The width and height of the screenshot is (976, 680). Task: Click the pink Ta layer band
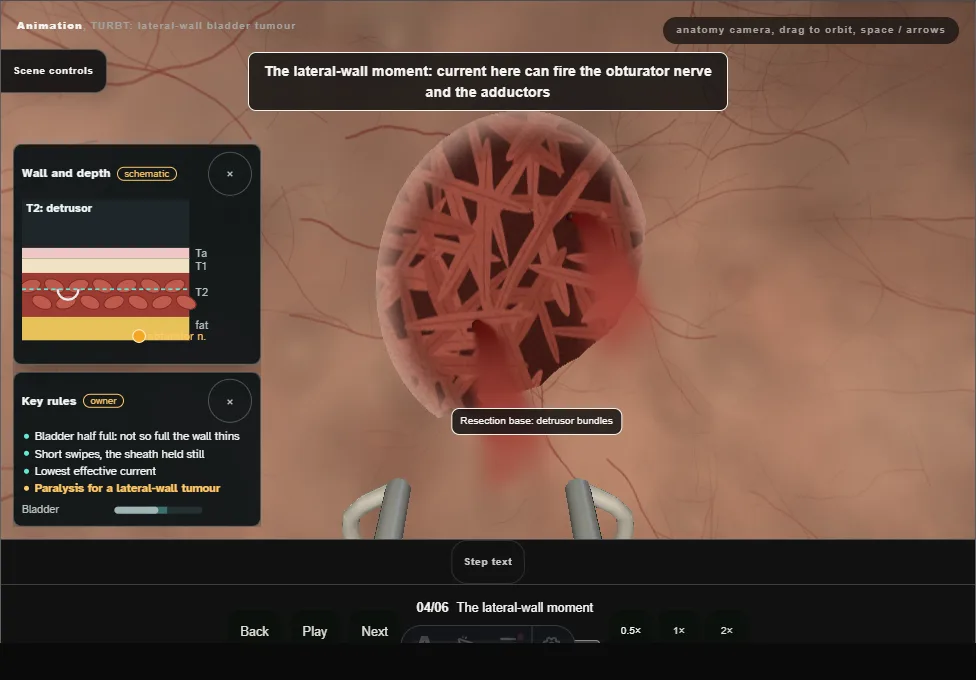[105, 253]
